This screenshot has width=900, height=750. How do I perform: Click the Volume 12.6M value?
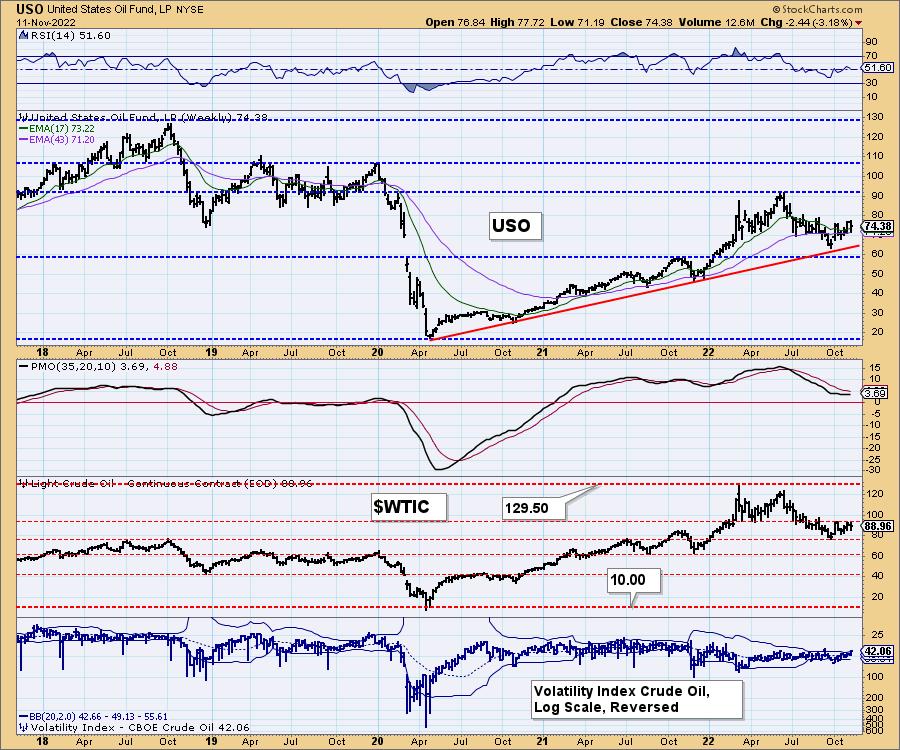coord(716,22)
